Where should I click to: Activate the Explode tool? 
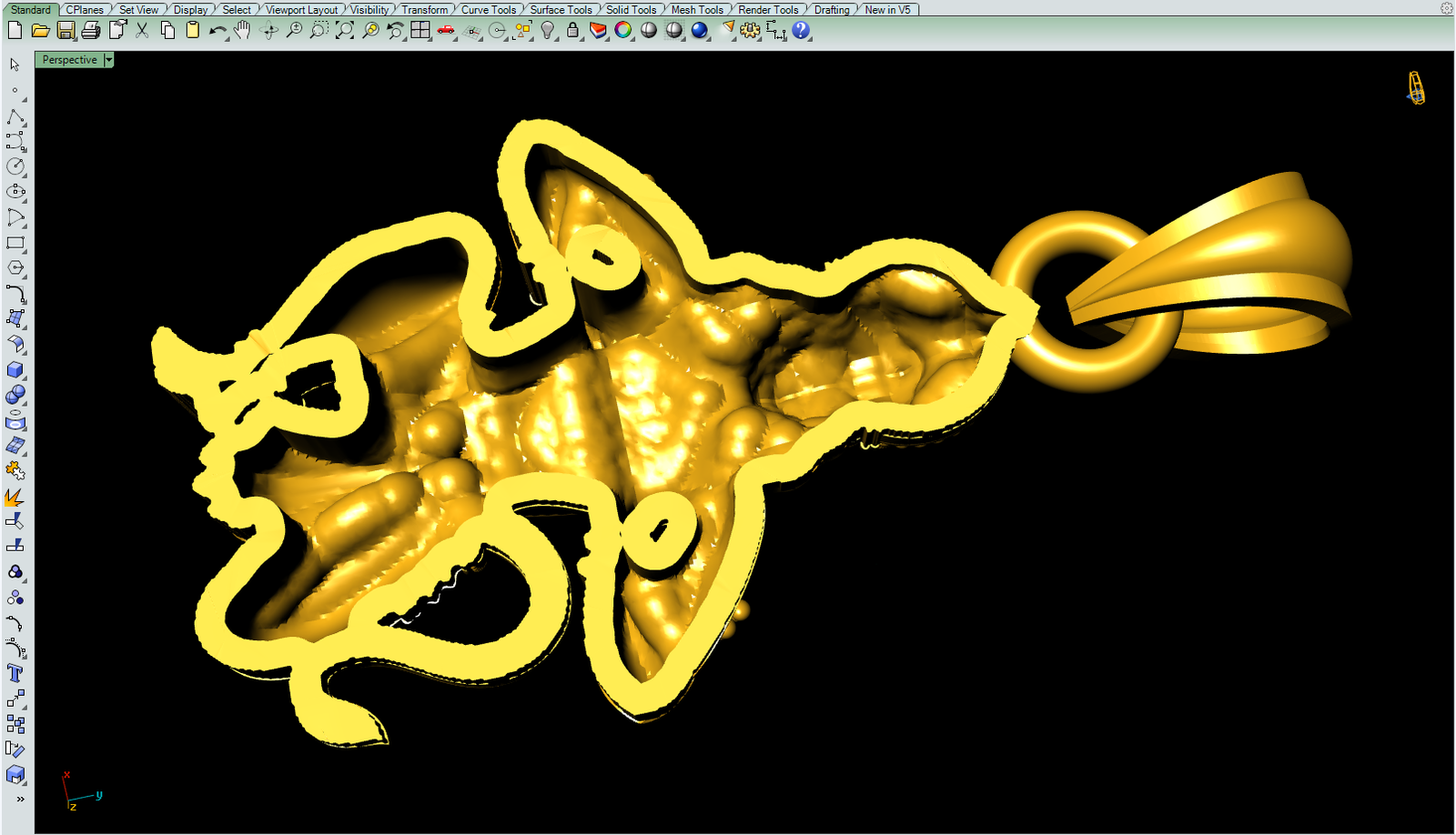[x=15, y=497]
